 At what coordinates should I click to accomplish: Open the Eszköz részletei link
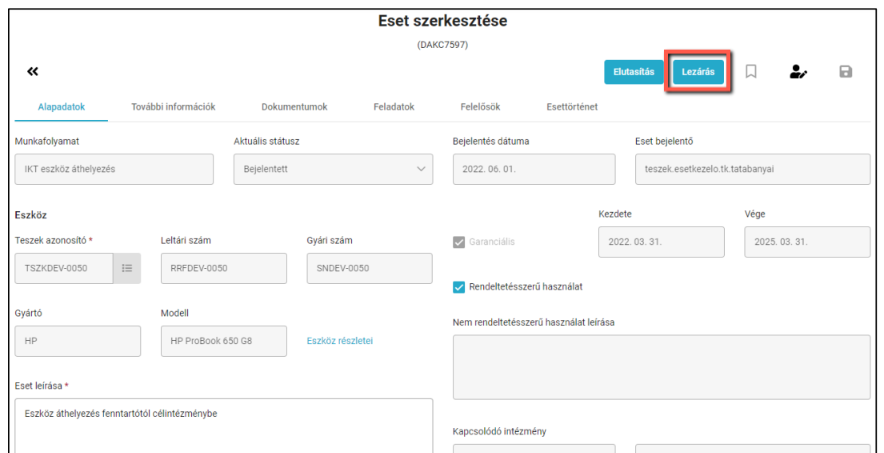[x=340, y=341]
